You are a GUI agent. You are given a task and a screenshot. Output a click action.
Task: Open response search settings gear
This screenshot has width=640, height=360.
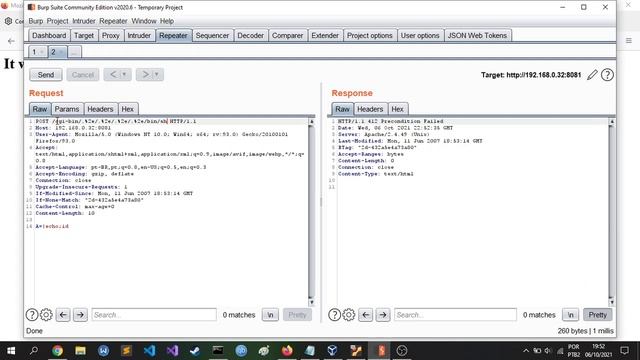coord(349,315)
